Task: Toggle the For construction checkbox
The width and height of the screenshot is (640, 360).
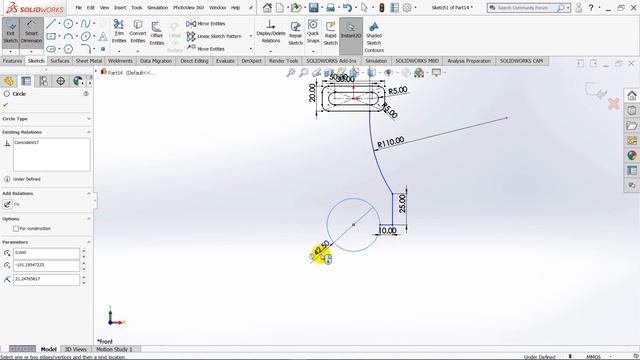Action: pos(16,229)
